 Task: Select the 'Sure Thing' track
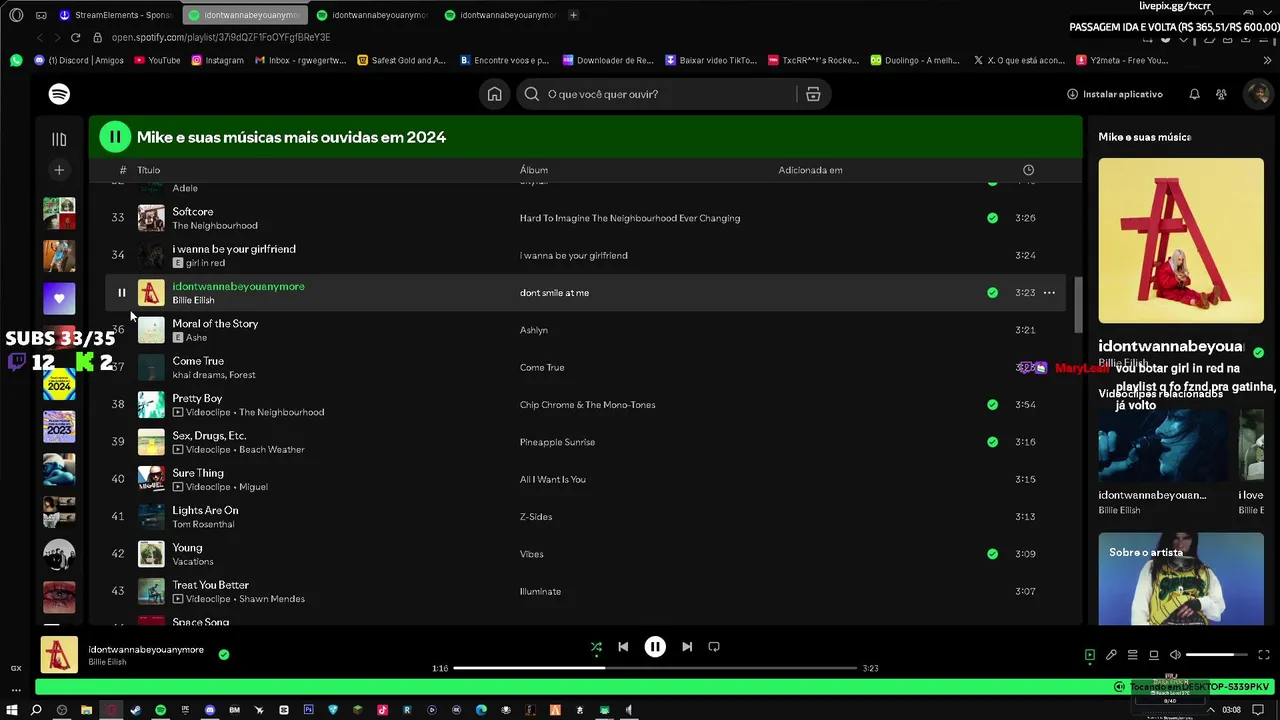click(x=198, y=473)
